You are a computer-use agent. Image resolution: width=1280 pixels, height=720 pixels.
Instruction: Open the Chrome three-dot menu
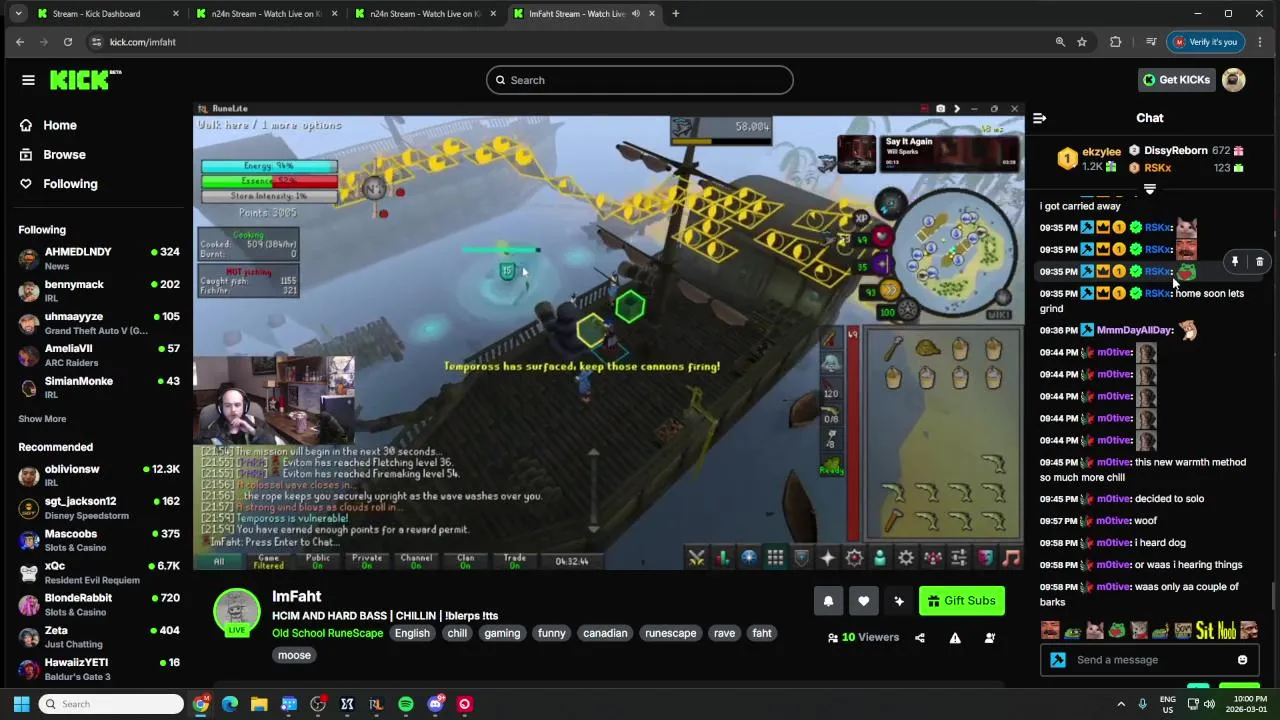pos(1259,42)
